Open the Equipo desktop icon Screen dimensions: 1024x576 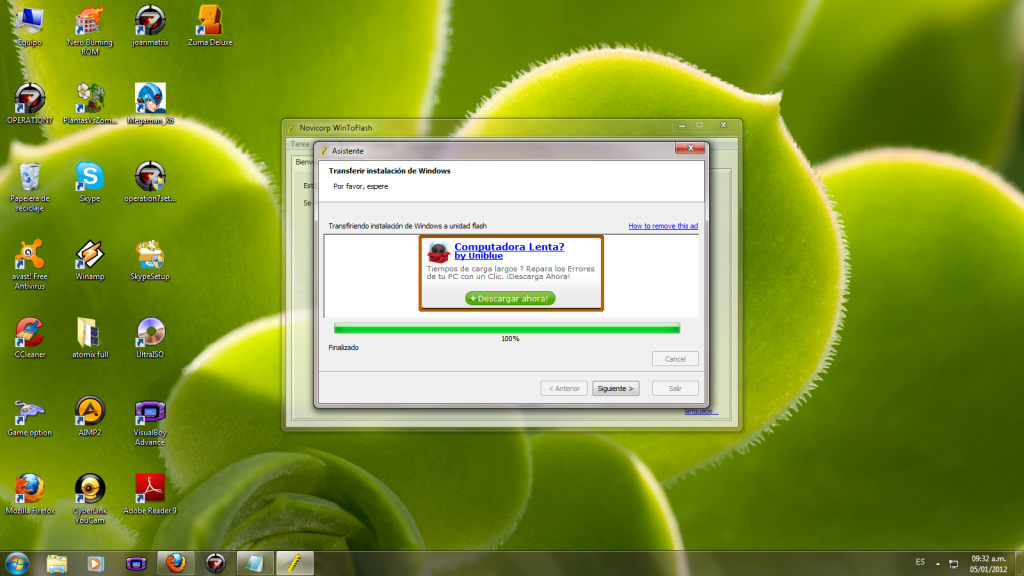(x=29, y=26)
